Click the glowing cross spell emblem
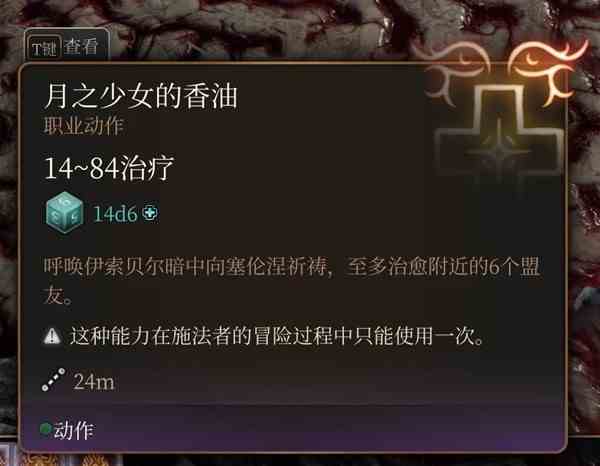 click(x=499, y=134)
